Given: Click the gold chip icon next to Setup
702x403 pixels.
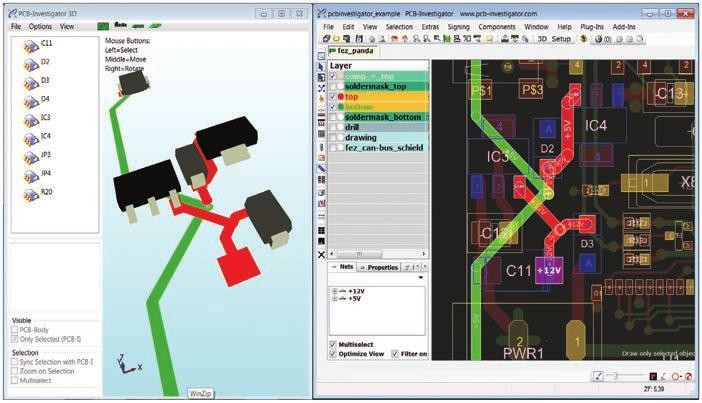Looking at the screenshot, I should (x=583, y=39).
